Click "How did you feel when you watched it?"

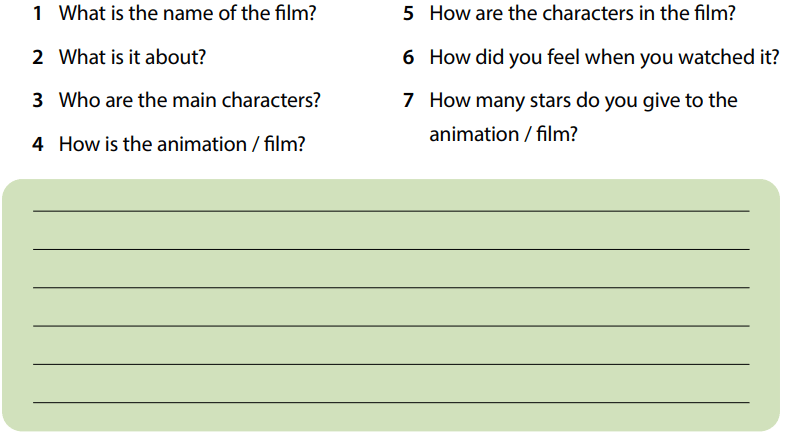pos(604,57)
